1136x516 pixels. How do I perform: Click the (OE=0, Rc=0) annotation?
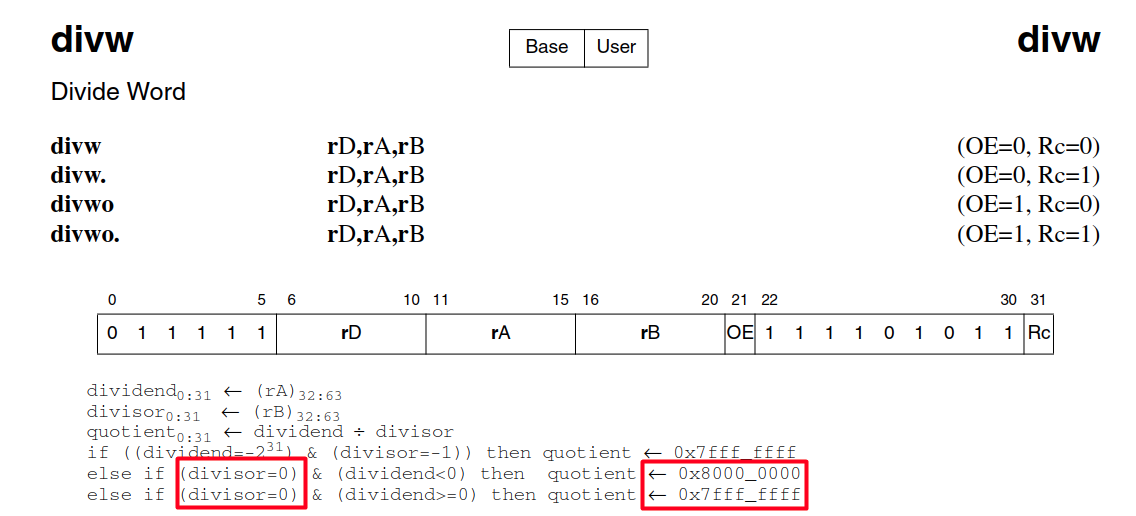1028,147
